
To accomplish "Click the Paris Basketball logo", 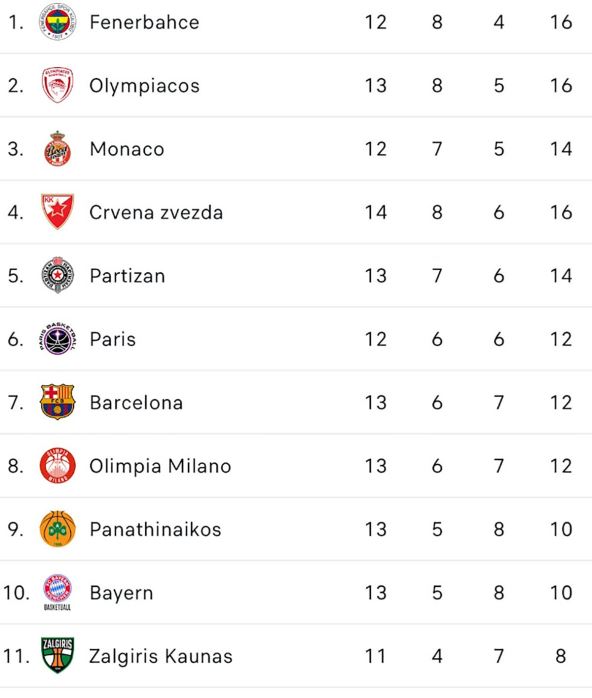I will click(57, 339).
